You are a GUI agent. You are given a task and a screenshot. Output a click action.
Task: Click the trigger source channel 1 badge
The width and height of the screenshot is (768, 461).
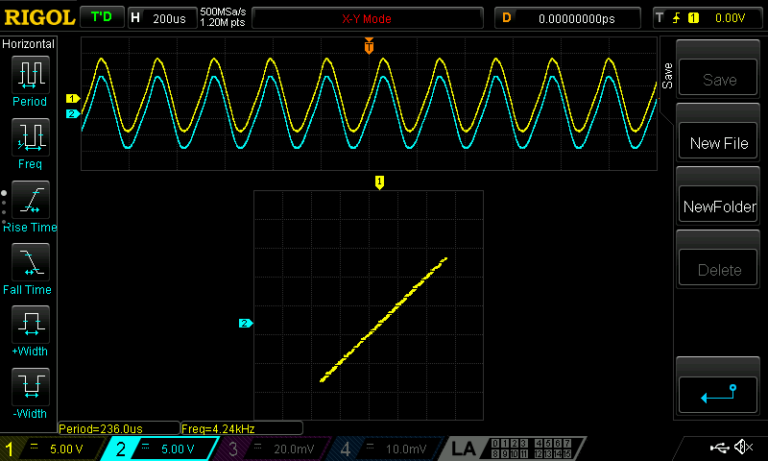click(x=693, y=18)
